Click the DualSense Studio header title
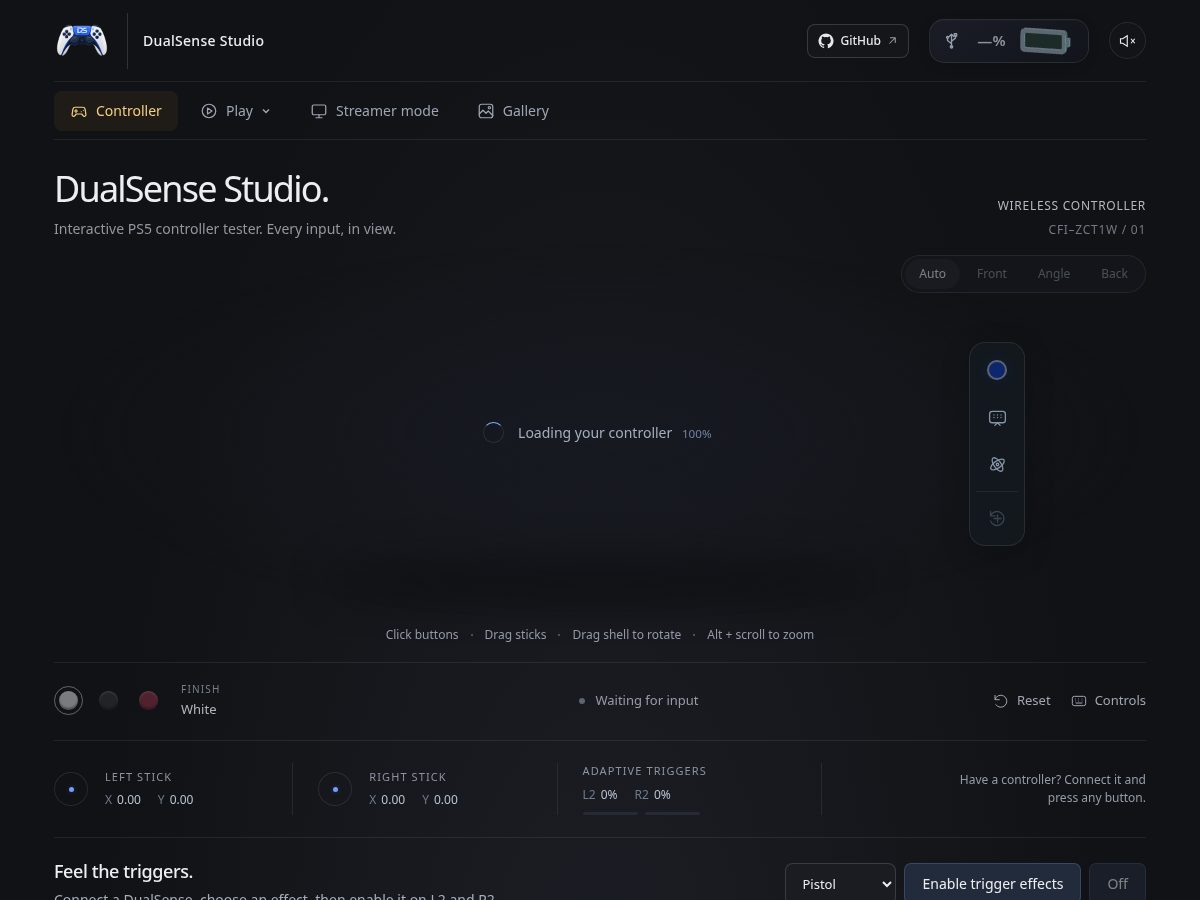This screenshot has width=1200, height=900. coord(203,41)
